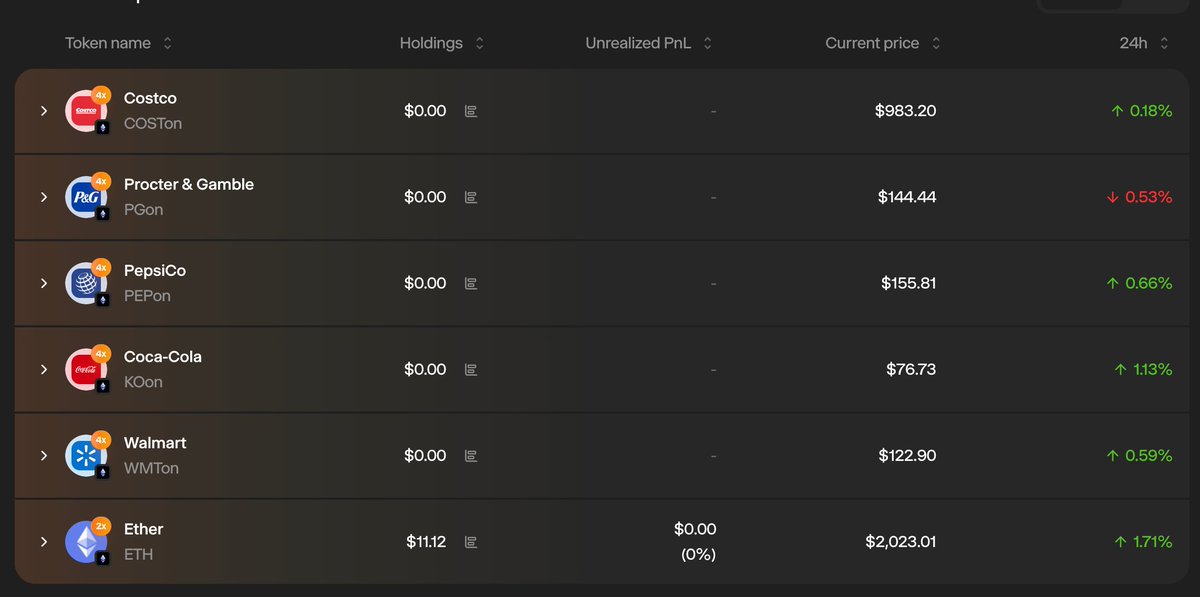Expand the Walmart row chevron
Viewport: 1200px width, 597px height.
pyautogui.click(x=44, y=455)
